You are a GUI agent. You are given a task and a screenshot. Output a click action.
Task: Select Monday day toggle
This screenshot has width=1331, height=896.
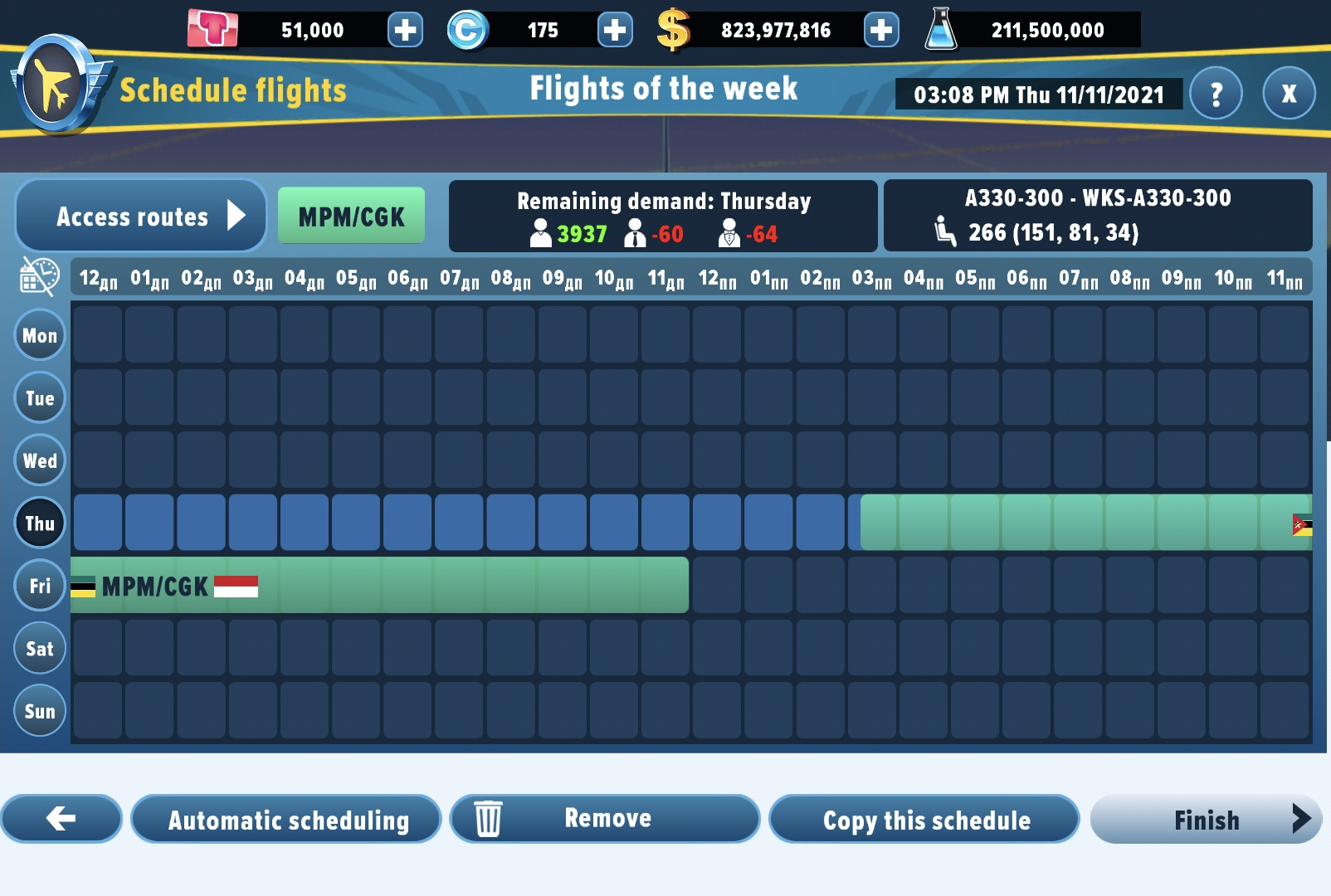click(40, 335)
